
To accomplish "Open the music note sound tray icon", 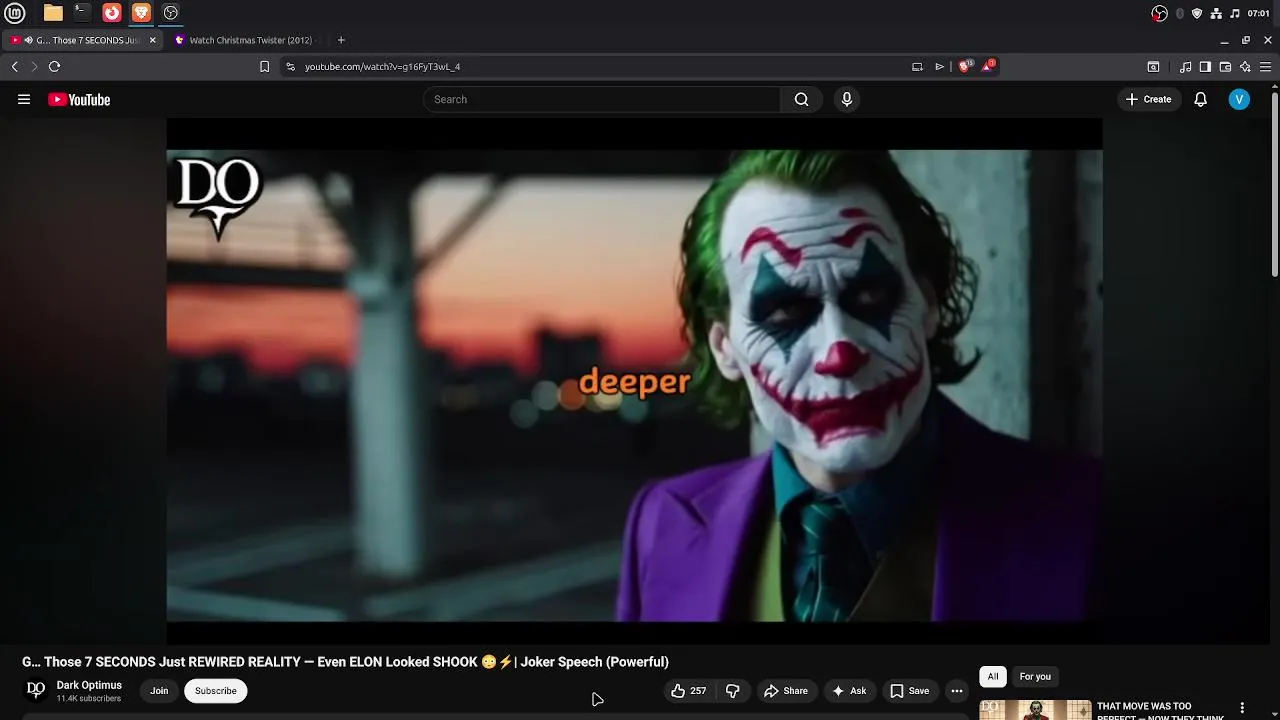I will (x=1235, y=13).
